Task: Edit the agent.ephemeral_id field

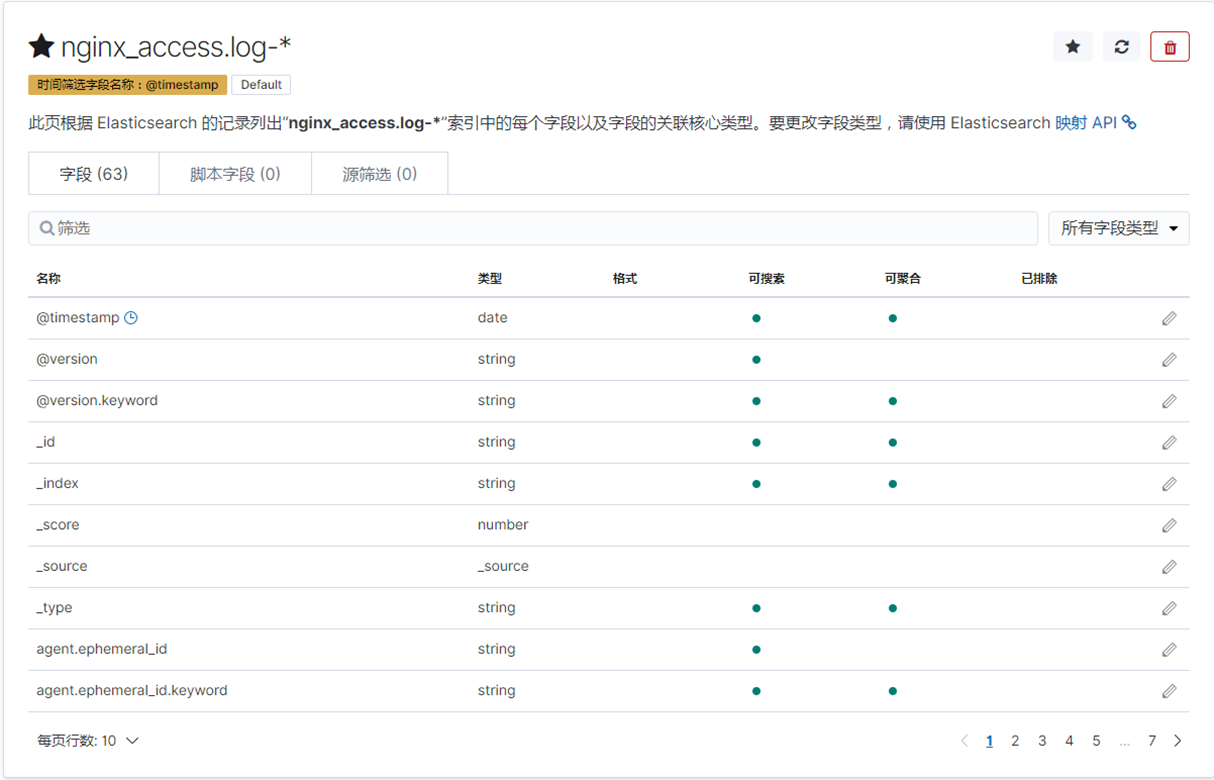Action: coord(1169,650)
